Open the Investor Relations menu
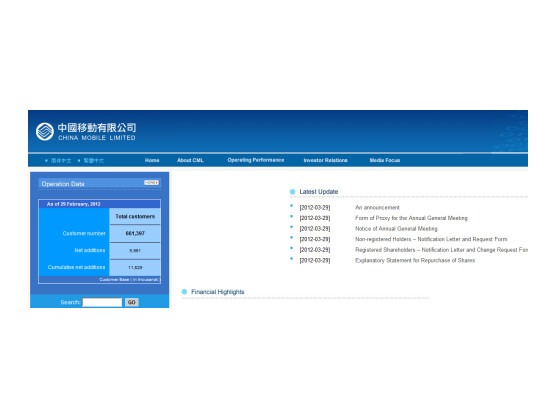Viewport: 557px width, 418px height. (325, 161)
